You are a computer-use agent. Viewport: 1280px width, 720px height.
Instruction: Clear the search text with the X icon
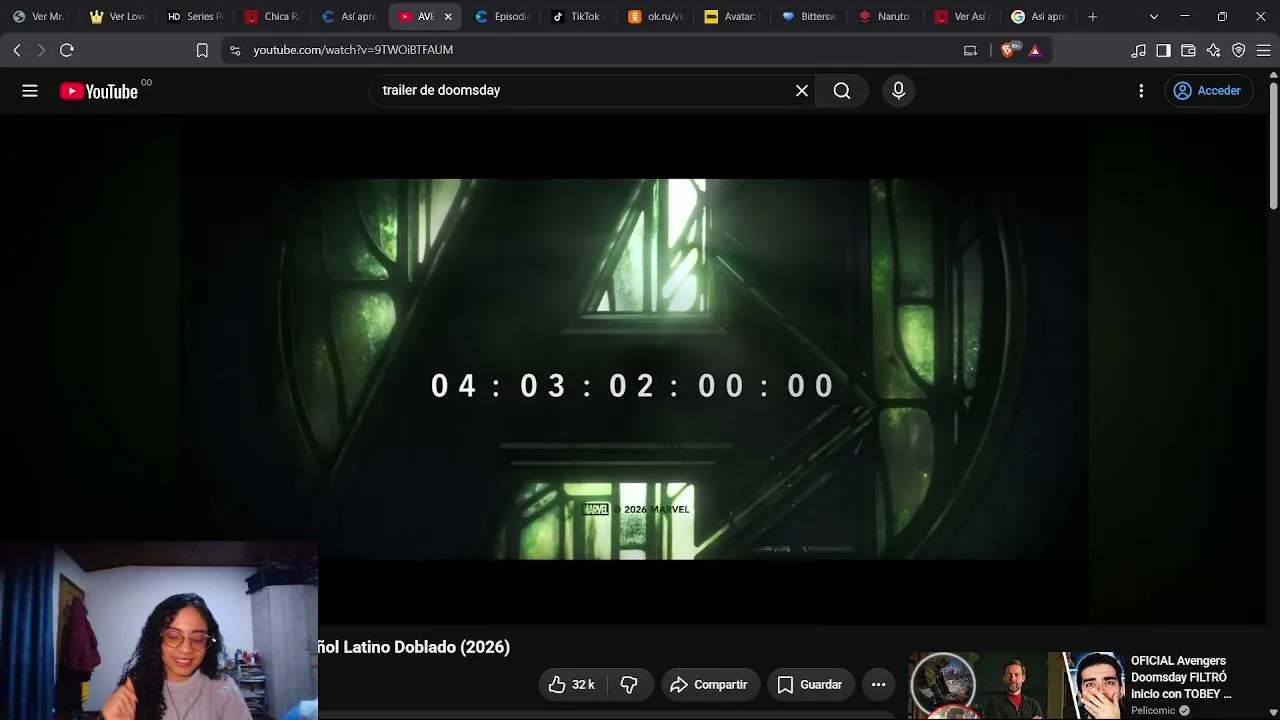pos(802,91)
